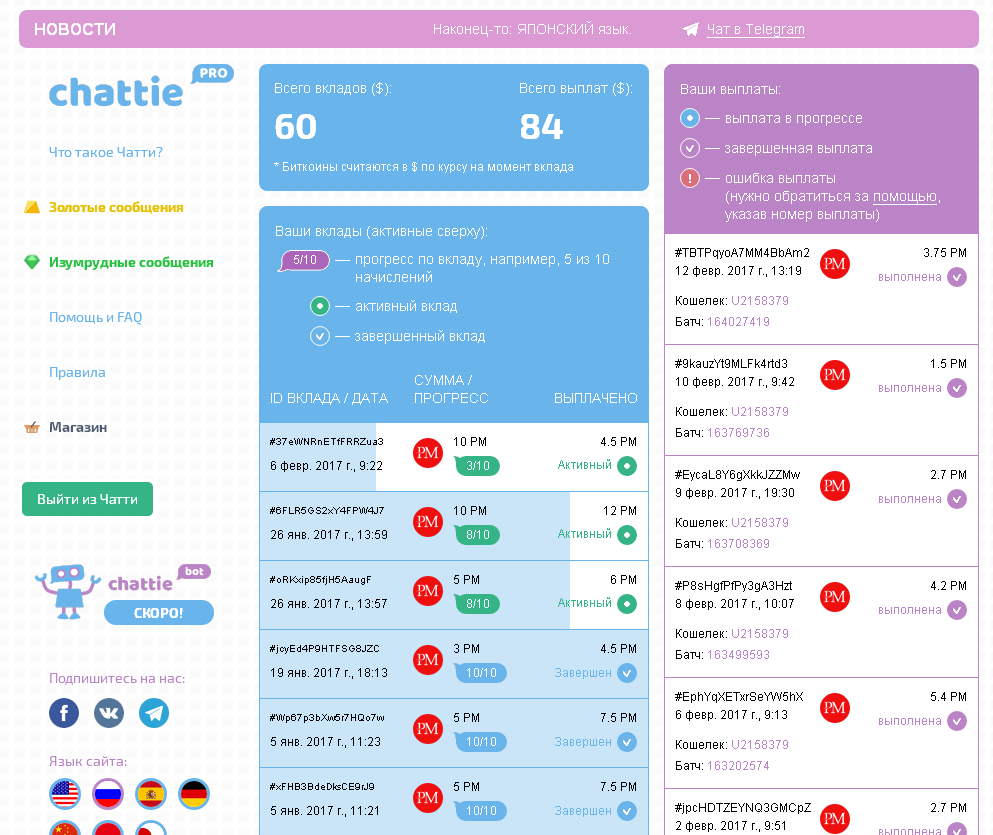This screenshot has width=993, height=835.
Task: Click 3/10 progress badge of first deposit
Action: (x=477, y=466)
